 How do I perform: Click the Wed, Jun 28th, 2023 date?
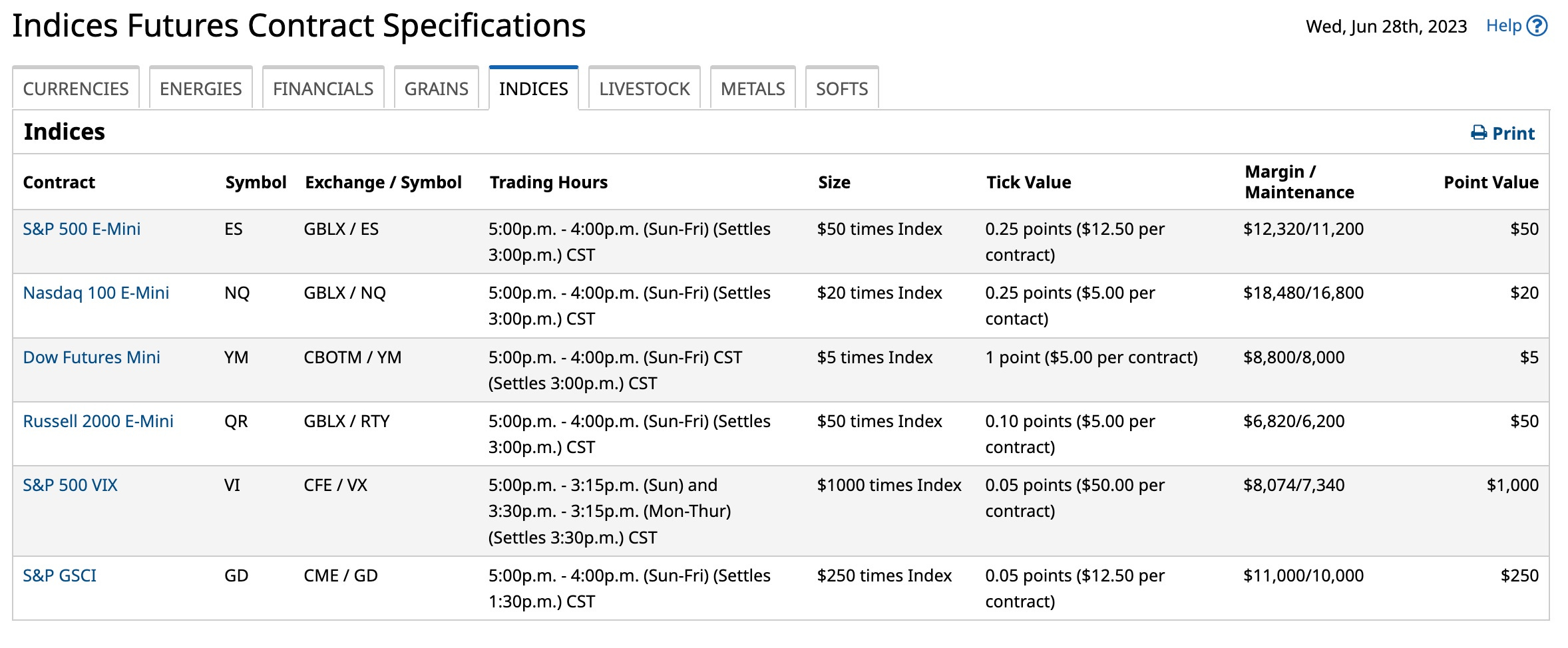(x=1386, y=27)
